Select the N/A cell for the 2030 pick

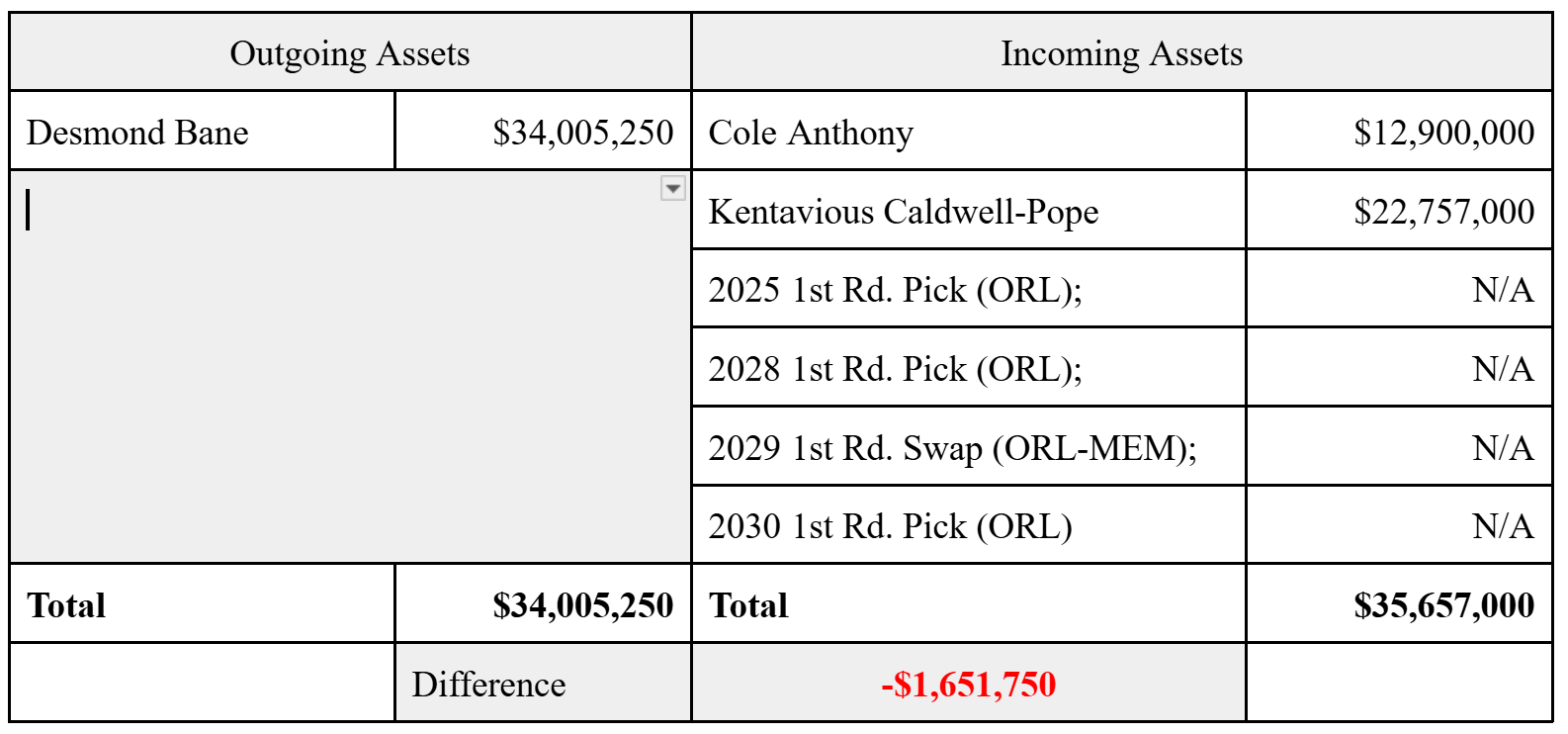click(1399, 525)
